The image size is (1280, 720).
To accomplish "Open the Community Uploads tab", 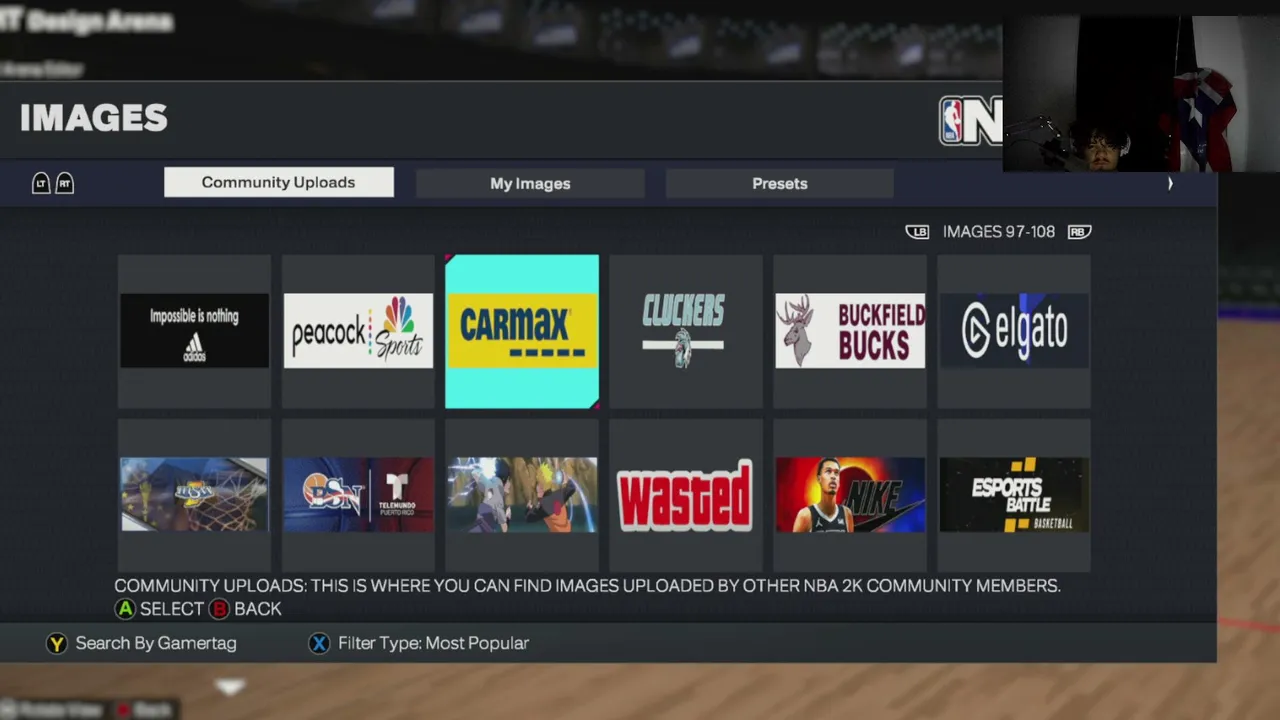I will coord(279,182).
